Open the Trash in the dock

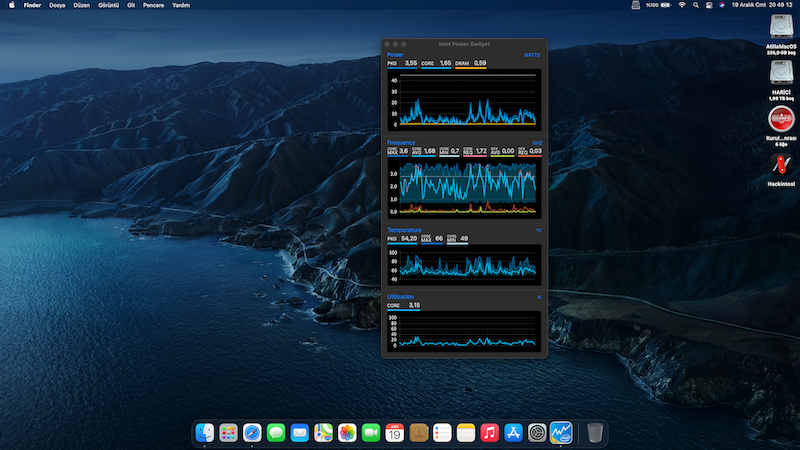click(595, 433)
